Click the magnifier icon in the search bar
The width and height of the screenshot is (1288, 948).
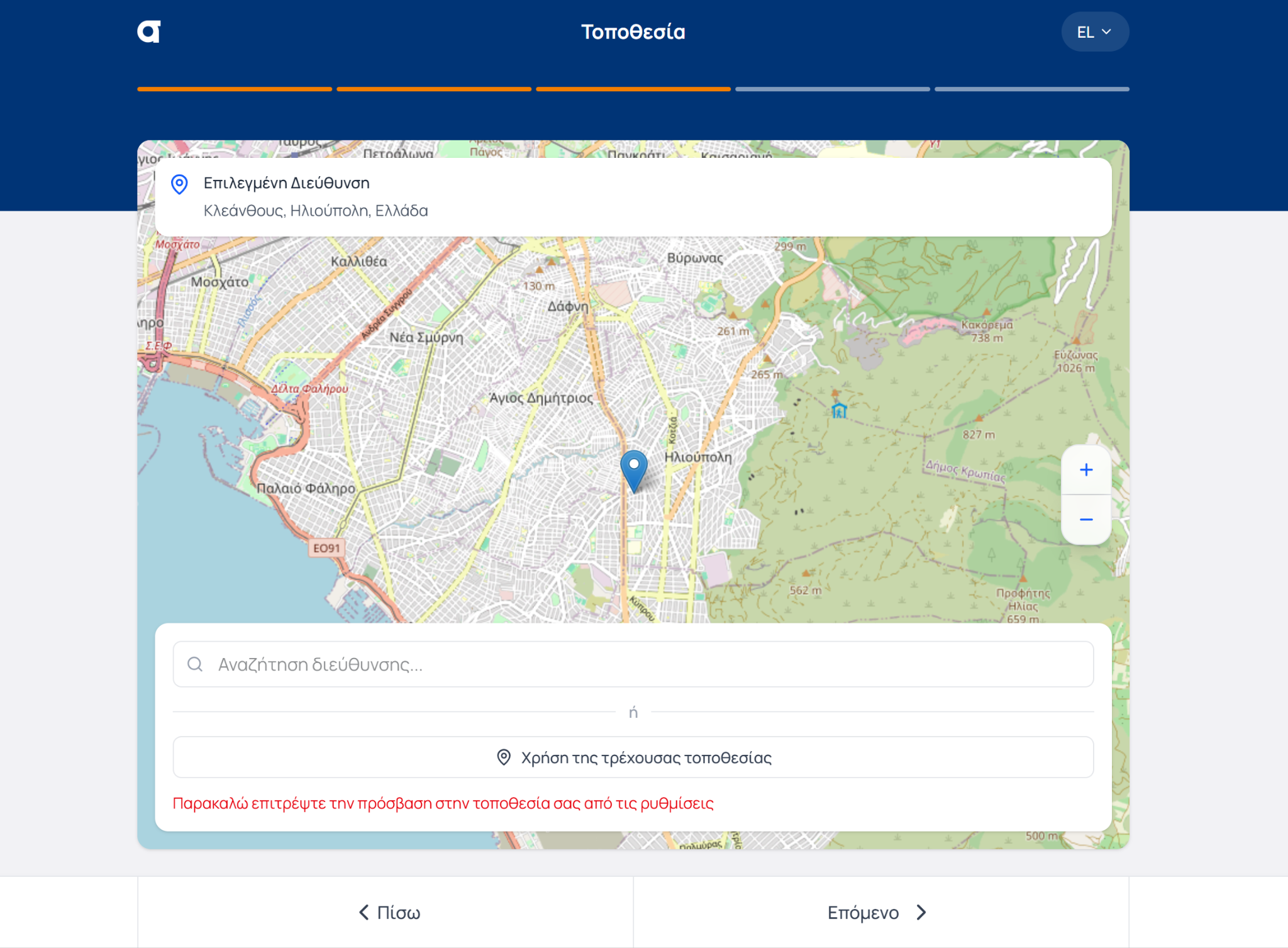pos(195,664)
